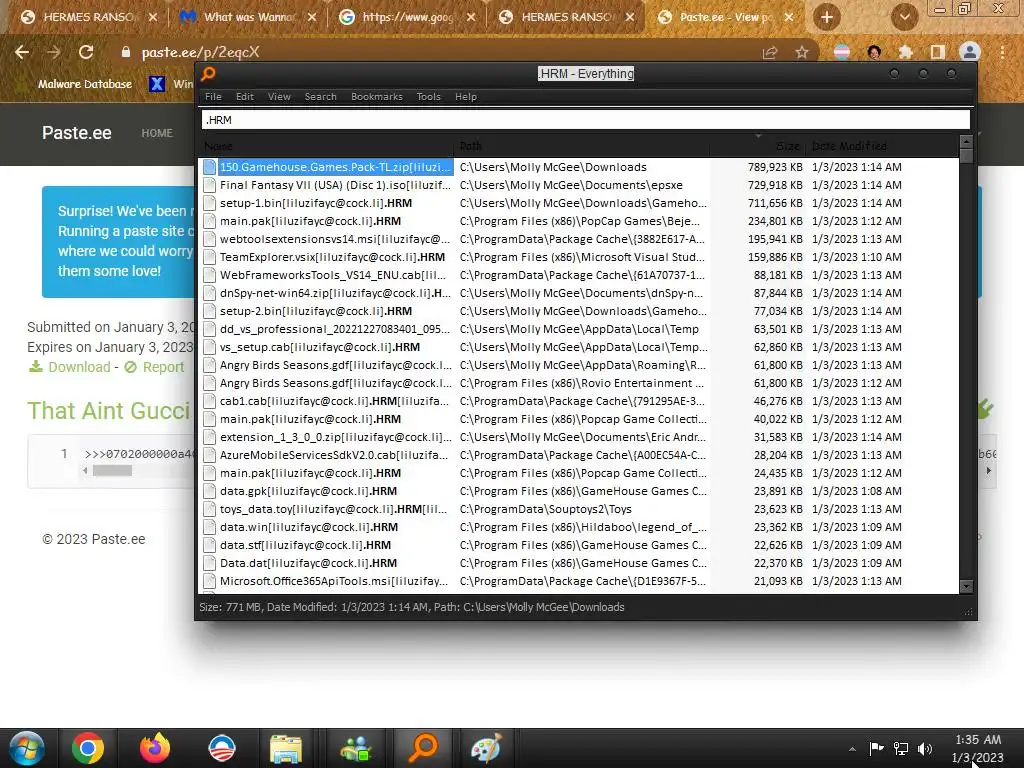Sort results by Path column header

581,146
